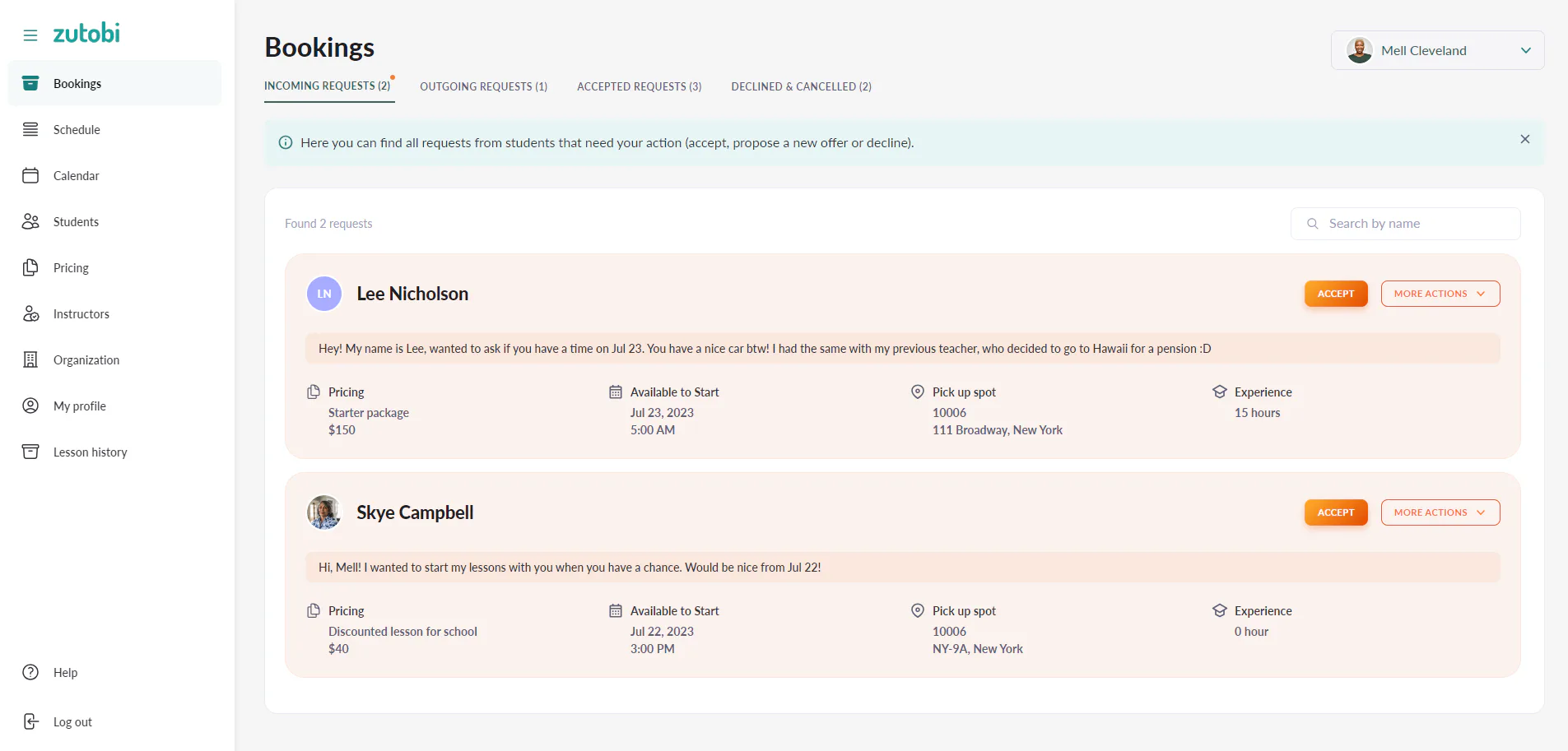Open the Instructors sidebar icon

tap(30, 313)
